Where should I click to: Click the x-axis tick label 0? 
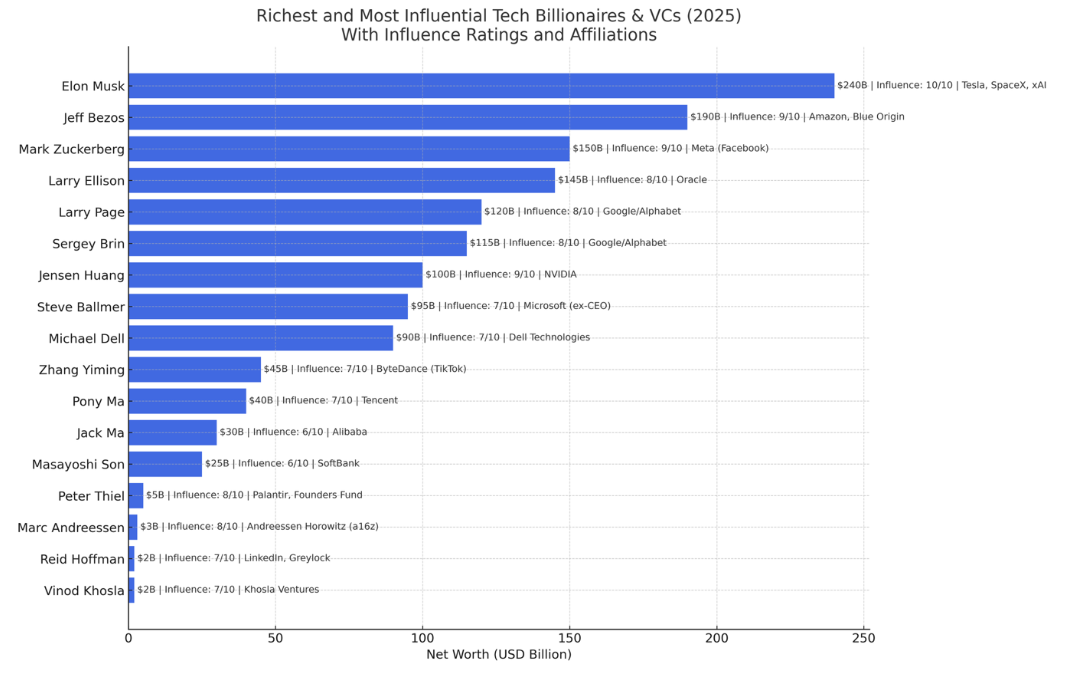[x=128, y=638]
